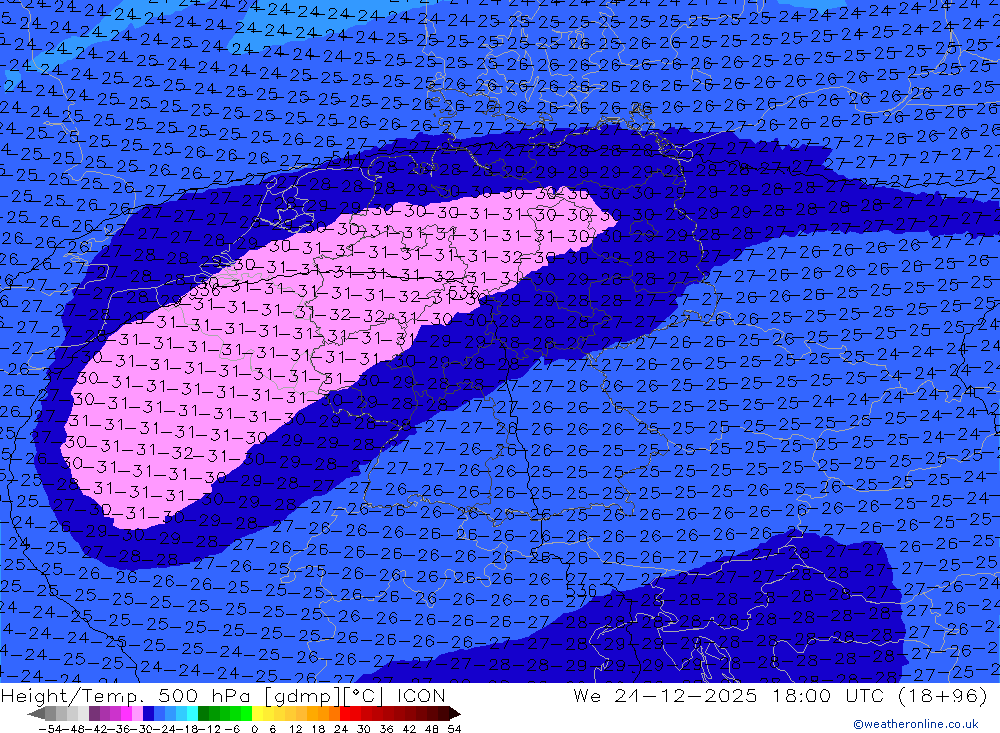The width and height of the screenshot is (1000, 733).
Task: Pick the light pink swatch in the color scale
Action: pyautogui.click(x=137, y=714)
